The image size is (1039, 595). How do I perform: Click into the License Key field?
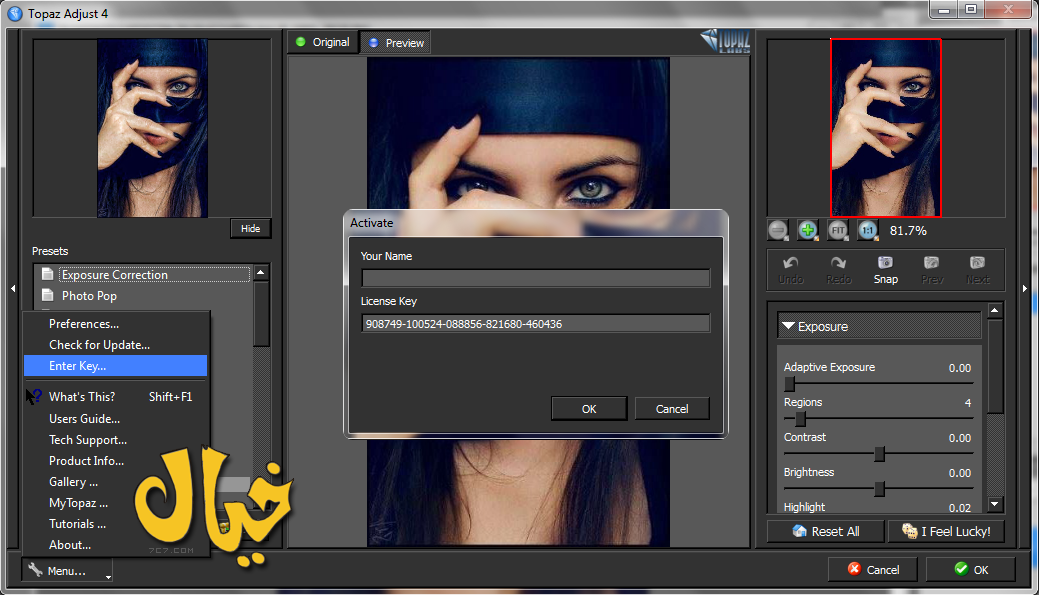[535, 323]
